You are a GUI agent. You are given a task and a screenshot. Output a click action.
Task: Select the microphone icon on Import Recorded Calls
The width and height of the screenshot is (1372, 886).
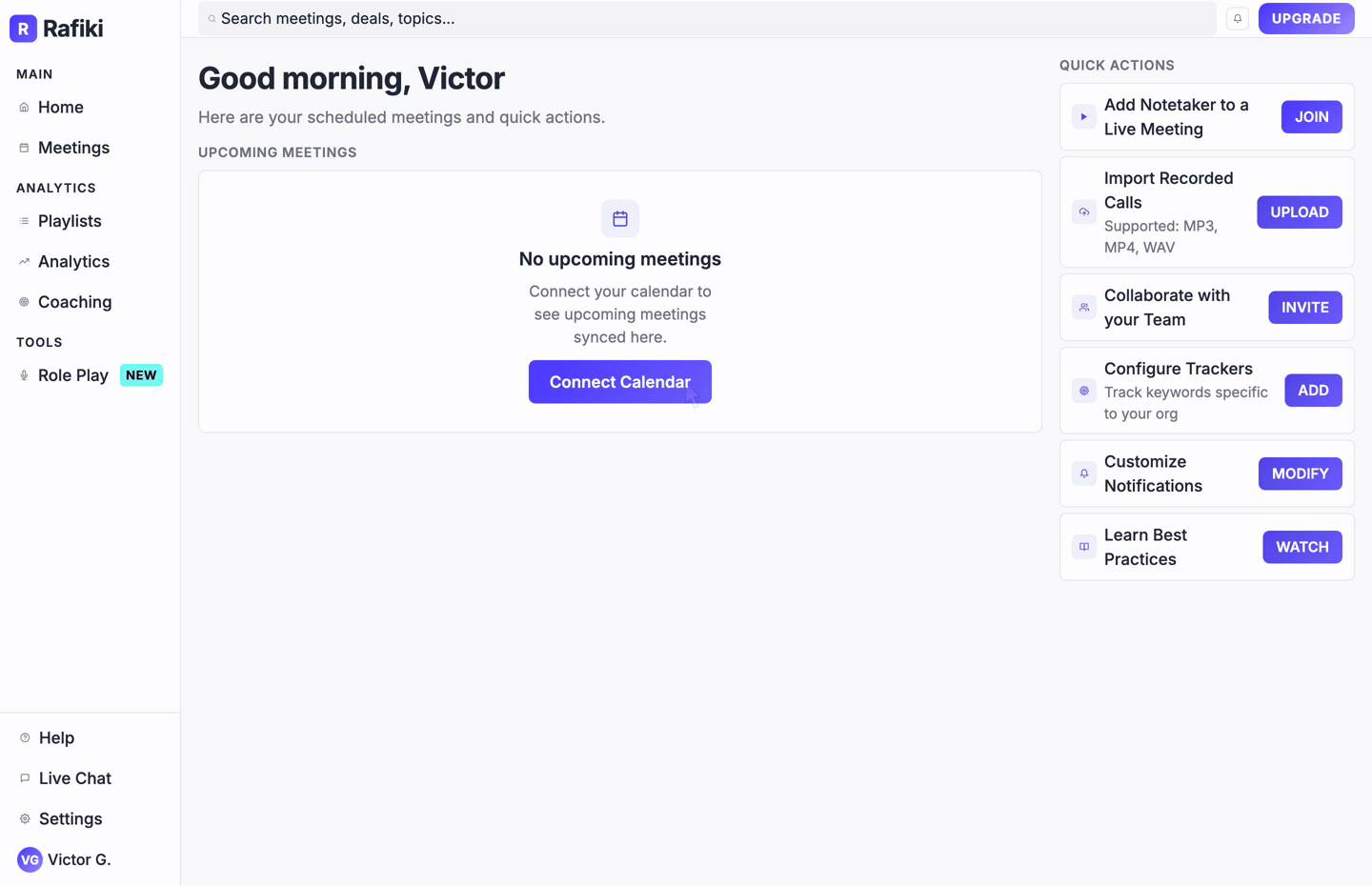[1083, 211]
